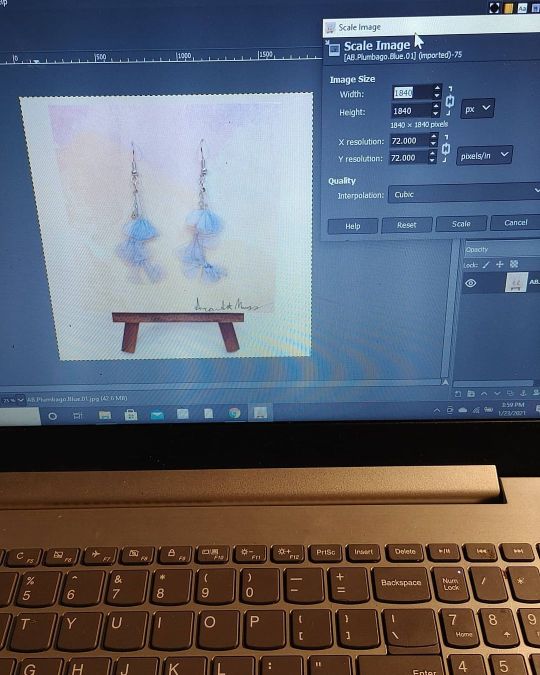Click the canvas navigation icon at corner
The height and width of the screenshot is (675, 540).
[445, 382]
